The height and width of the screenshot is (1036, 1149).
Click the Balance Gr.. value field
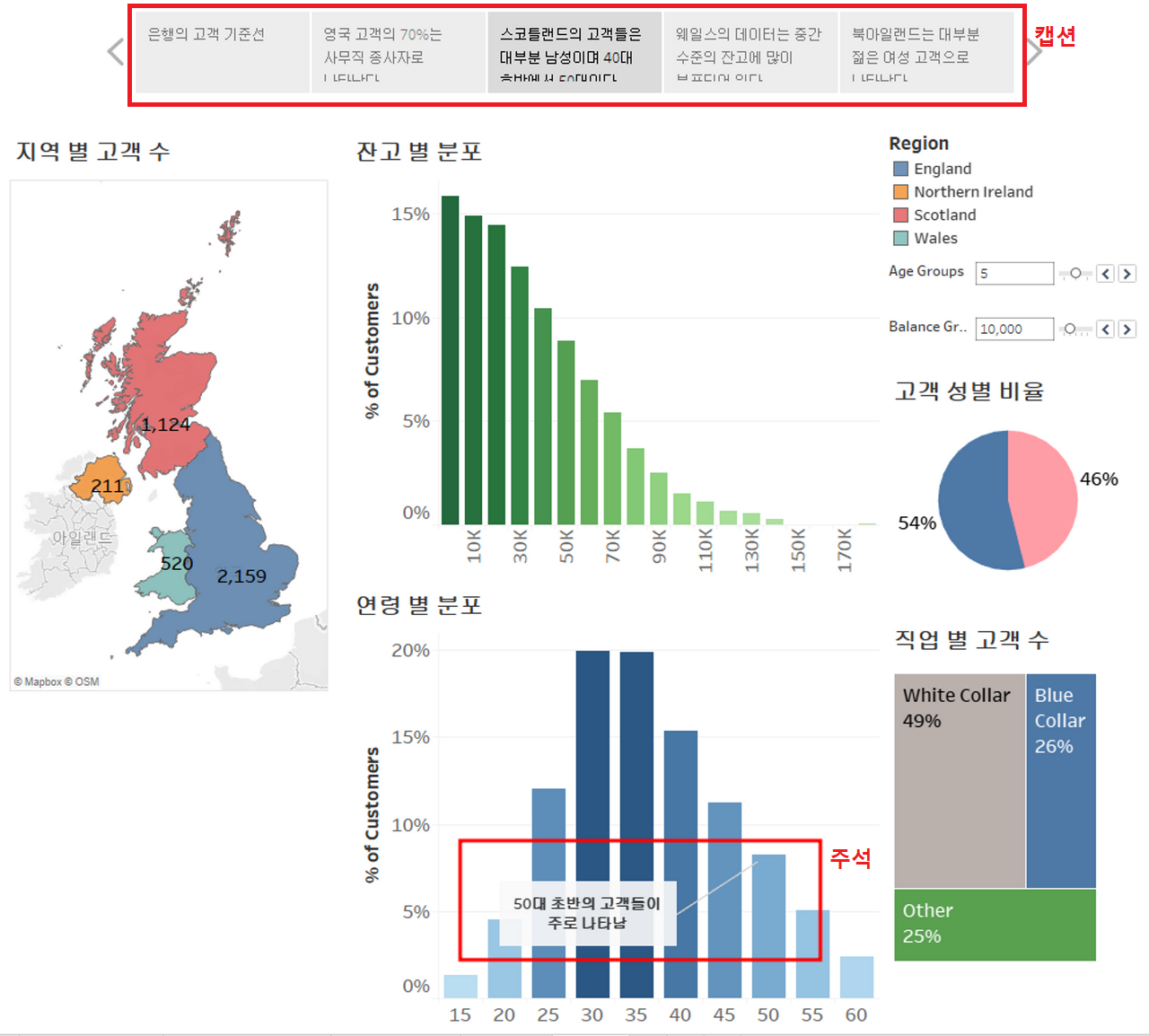coord(1014,329)
